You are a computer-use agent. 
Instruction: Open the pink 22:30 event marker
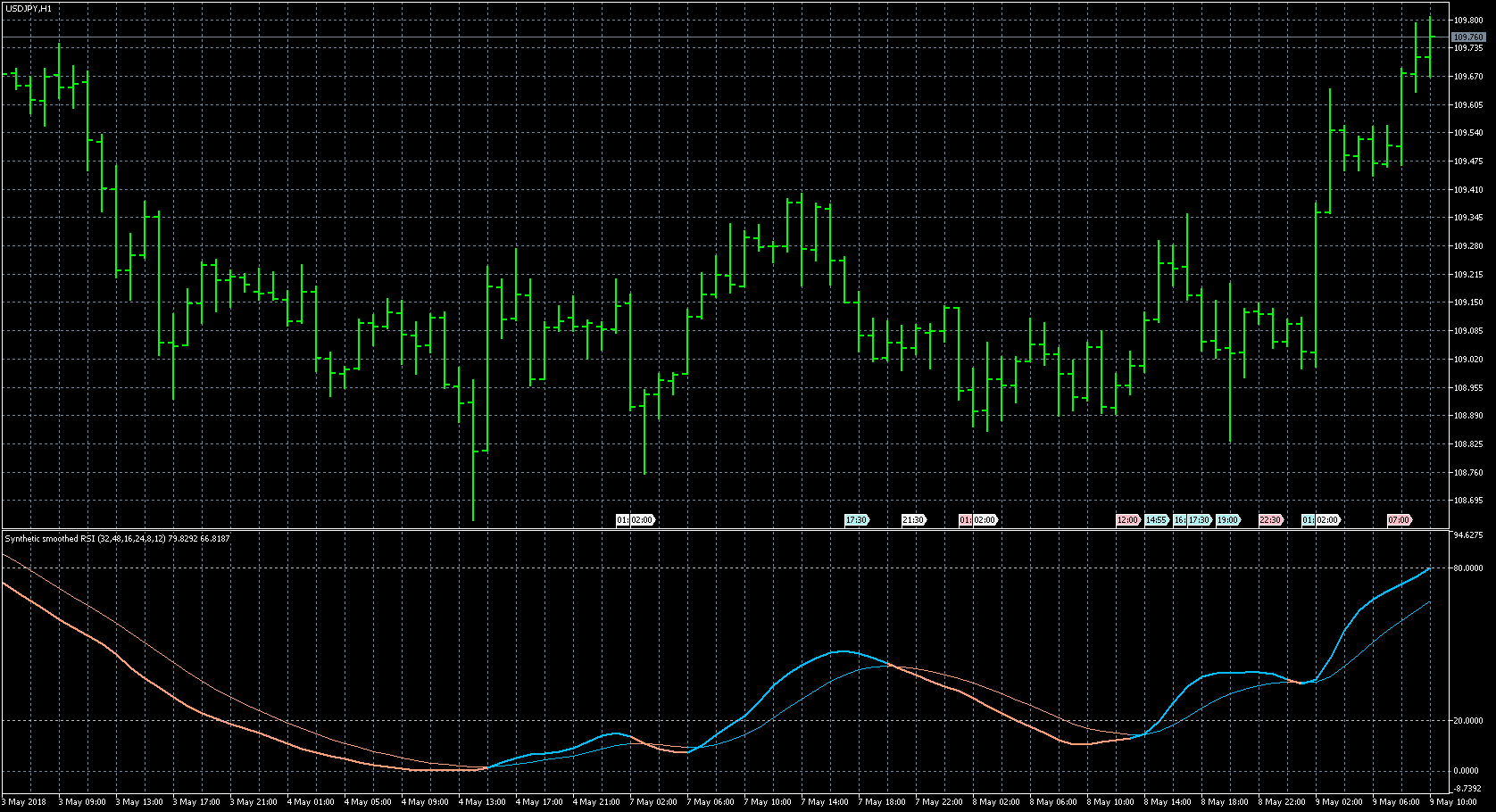pyautogui.click(x=1270, y=520)
